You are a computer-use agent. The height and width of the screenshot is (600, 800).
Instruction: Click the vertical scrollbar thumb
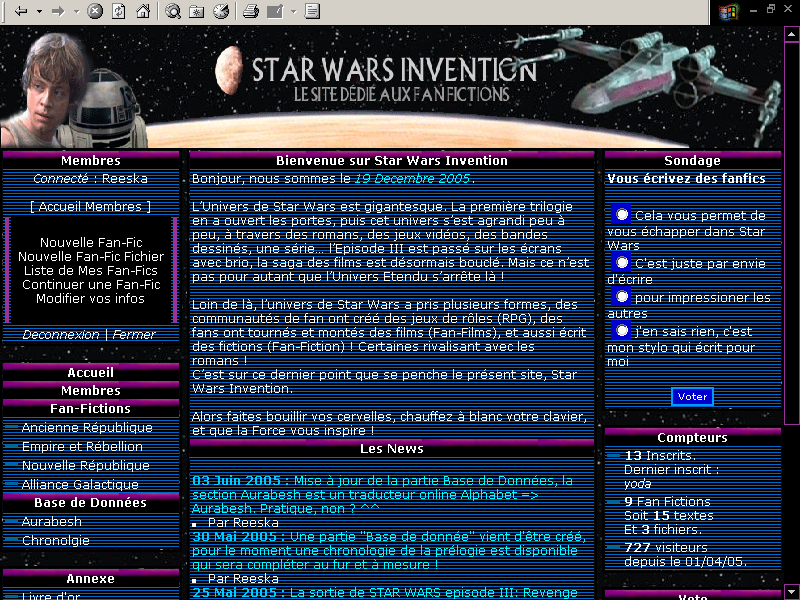[791, 233]
